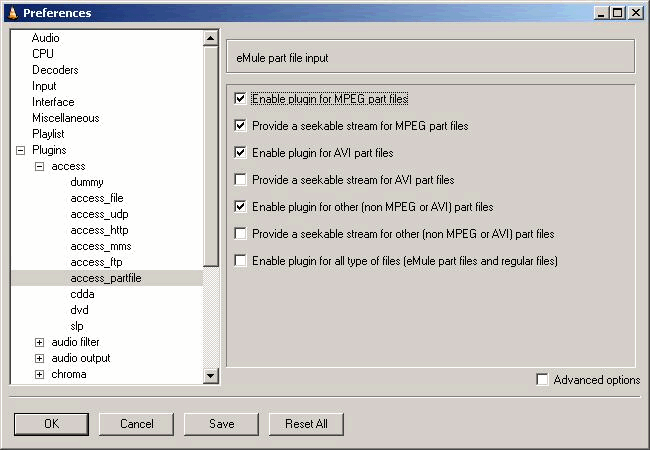The image size is (650, 450).
Task: Enable plugin for all type of files
Action: pos(240,261)
